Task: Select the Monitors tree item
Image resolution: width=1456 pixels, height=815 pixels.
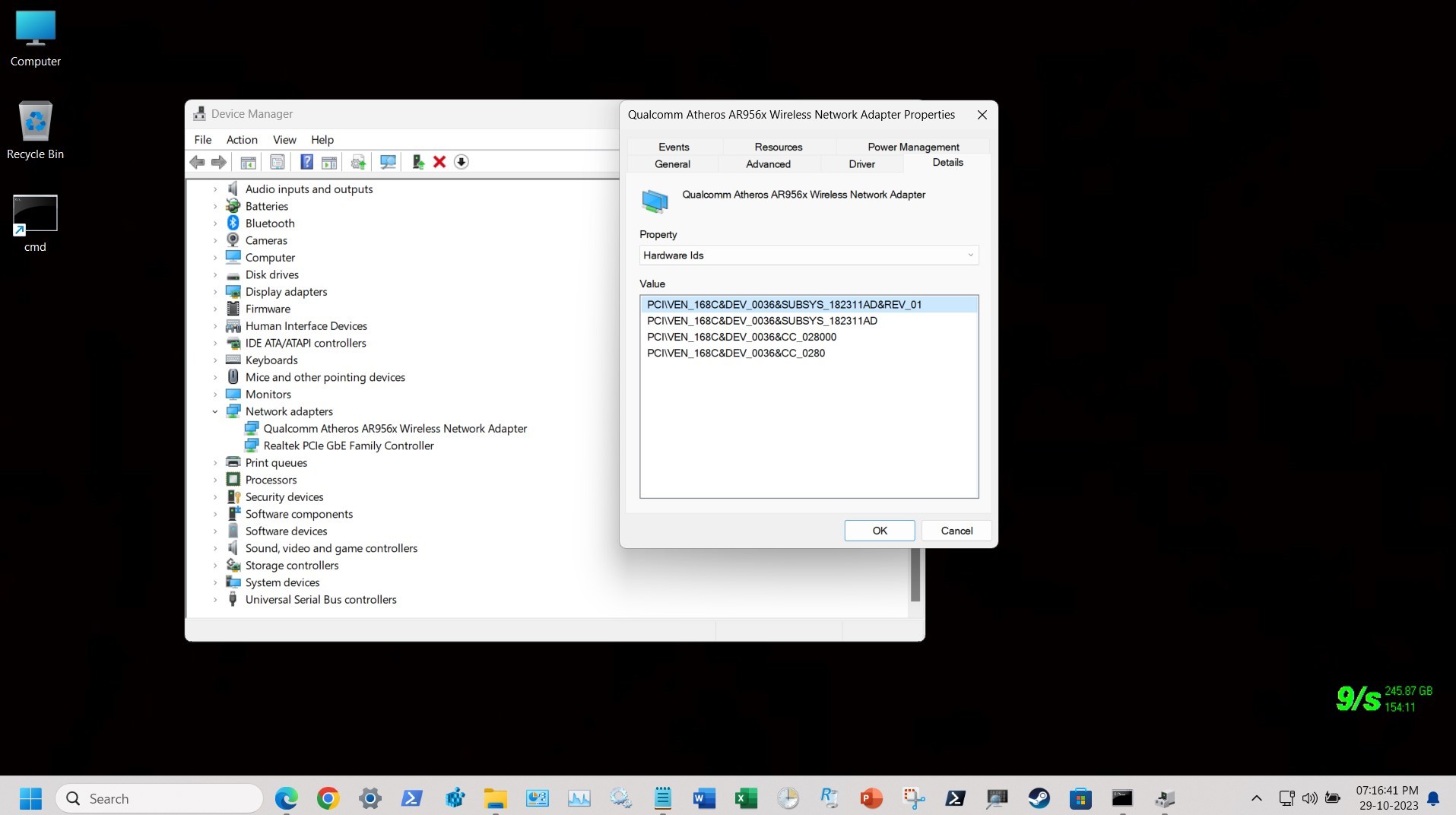Action: 268,395
